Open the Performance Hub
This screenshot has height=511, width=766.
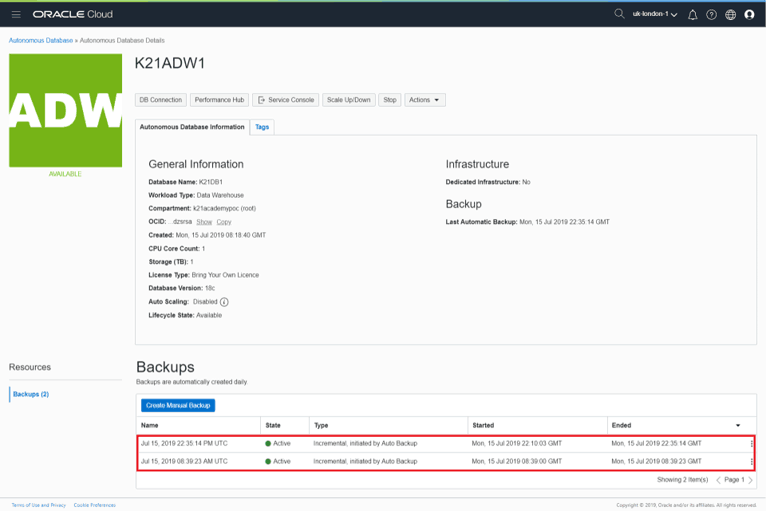point(219,100)
